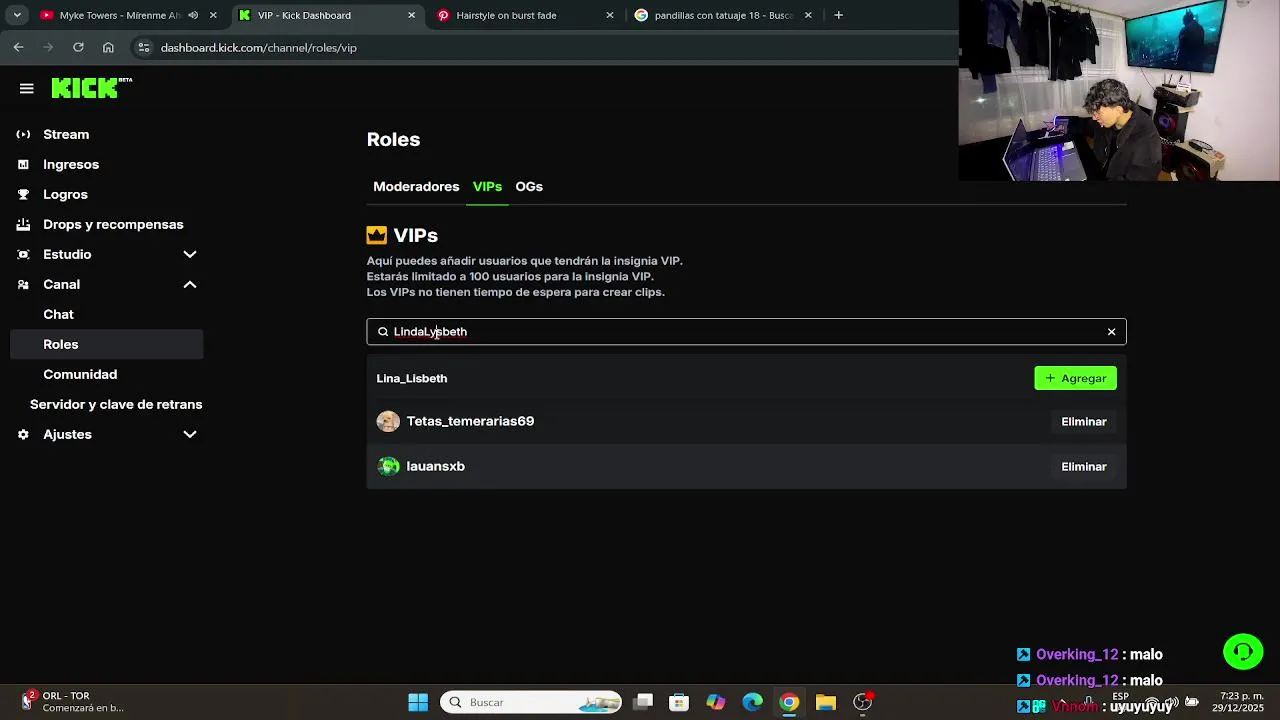Collapse the Canal section chevron
This screenshot has height=720, width=1280.
pyautogui.click(x=190, y=284)
